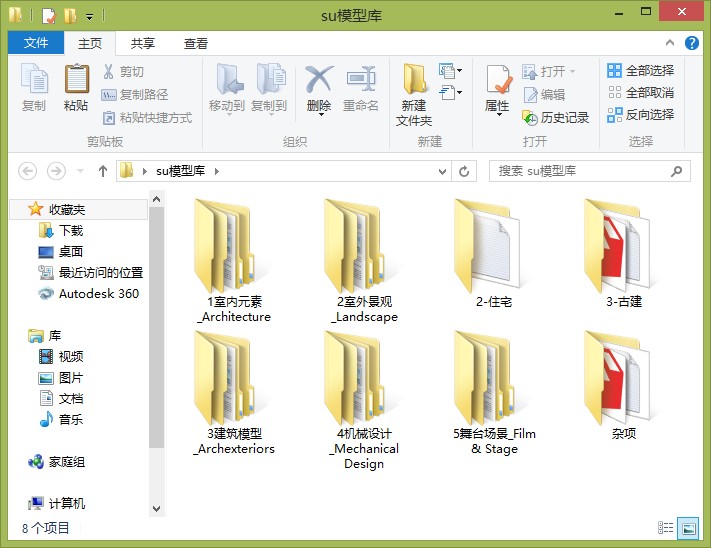
Task: Switch to large icons view in status bar
Action: [688, 528]
